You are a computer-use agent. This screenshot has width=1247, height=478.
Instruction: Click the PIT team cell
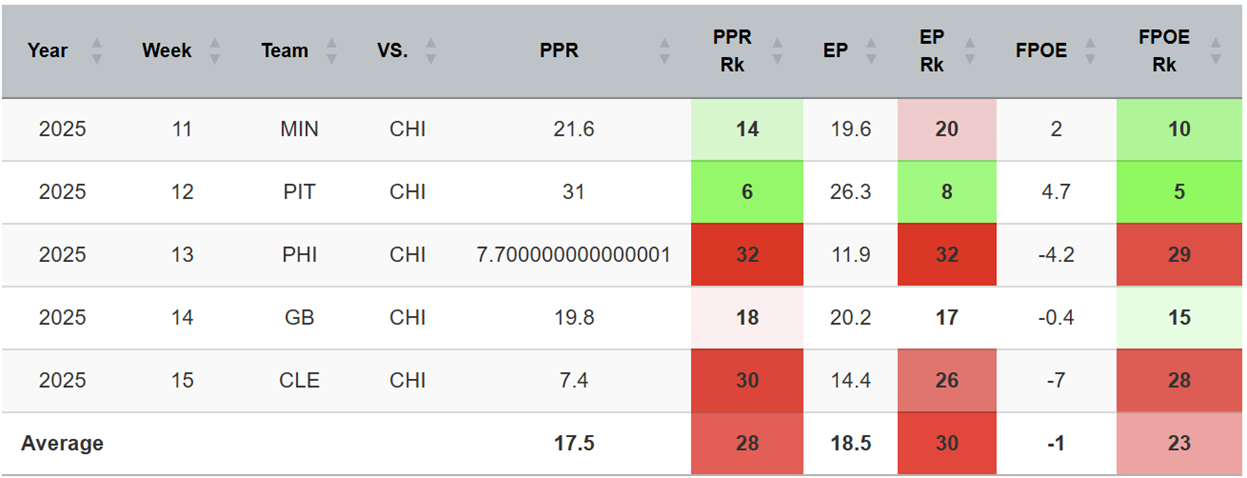299,192
